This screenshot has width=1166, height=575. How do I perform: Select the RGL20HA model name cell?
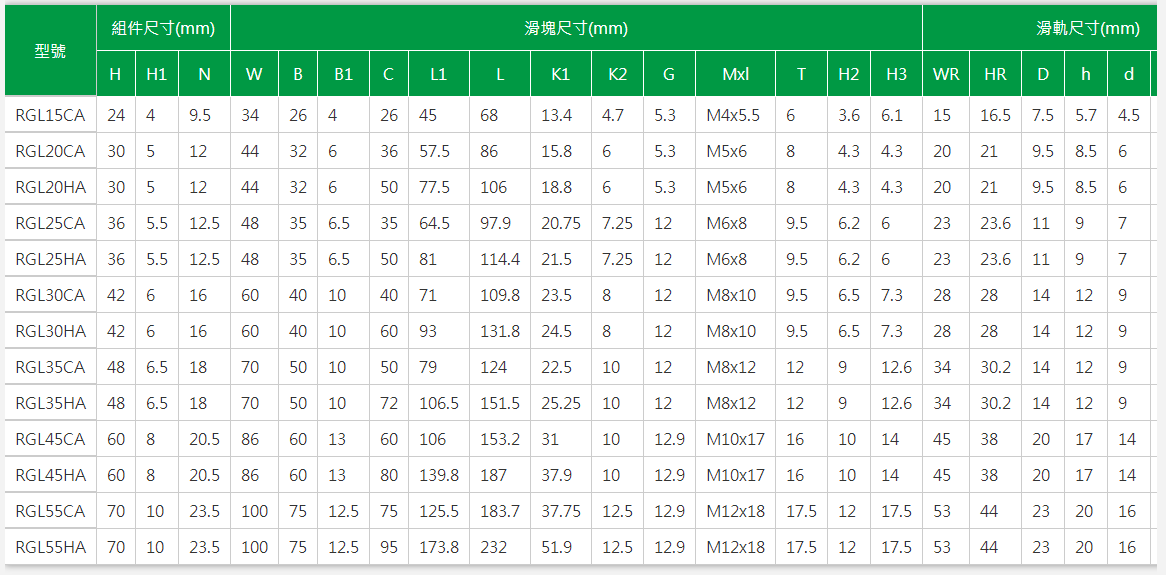(x=50, y=187)
